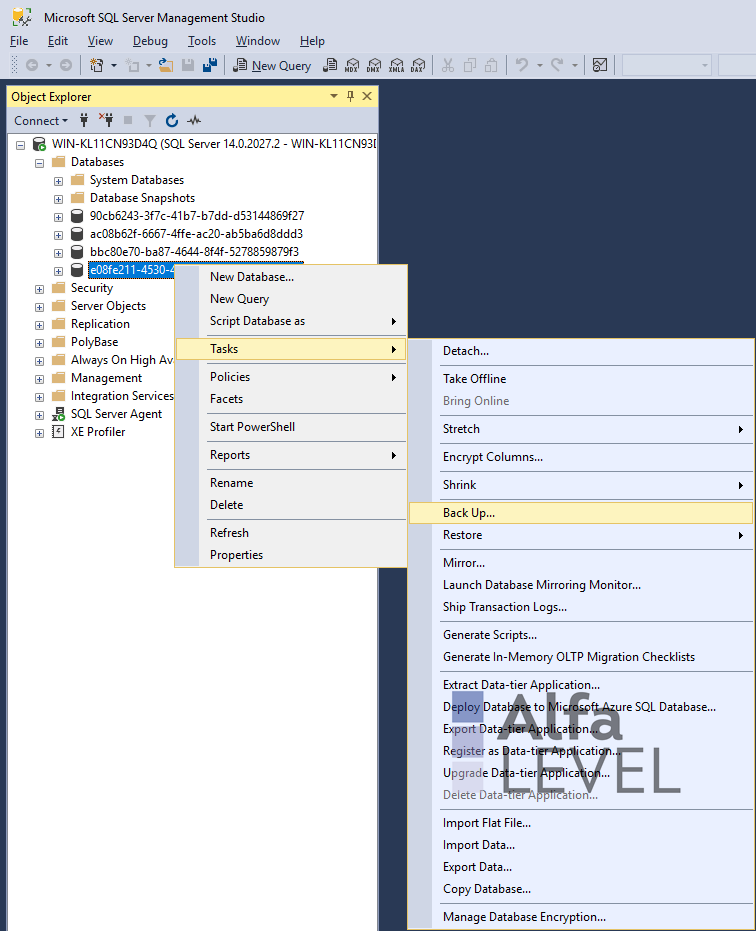Open the Reports submenu

[291, 455]
